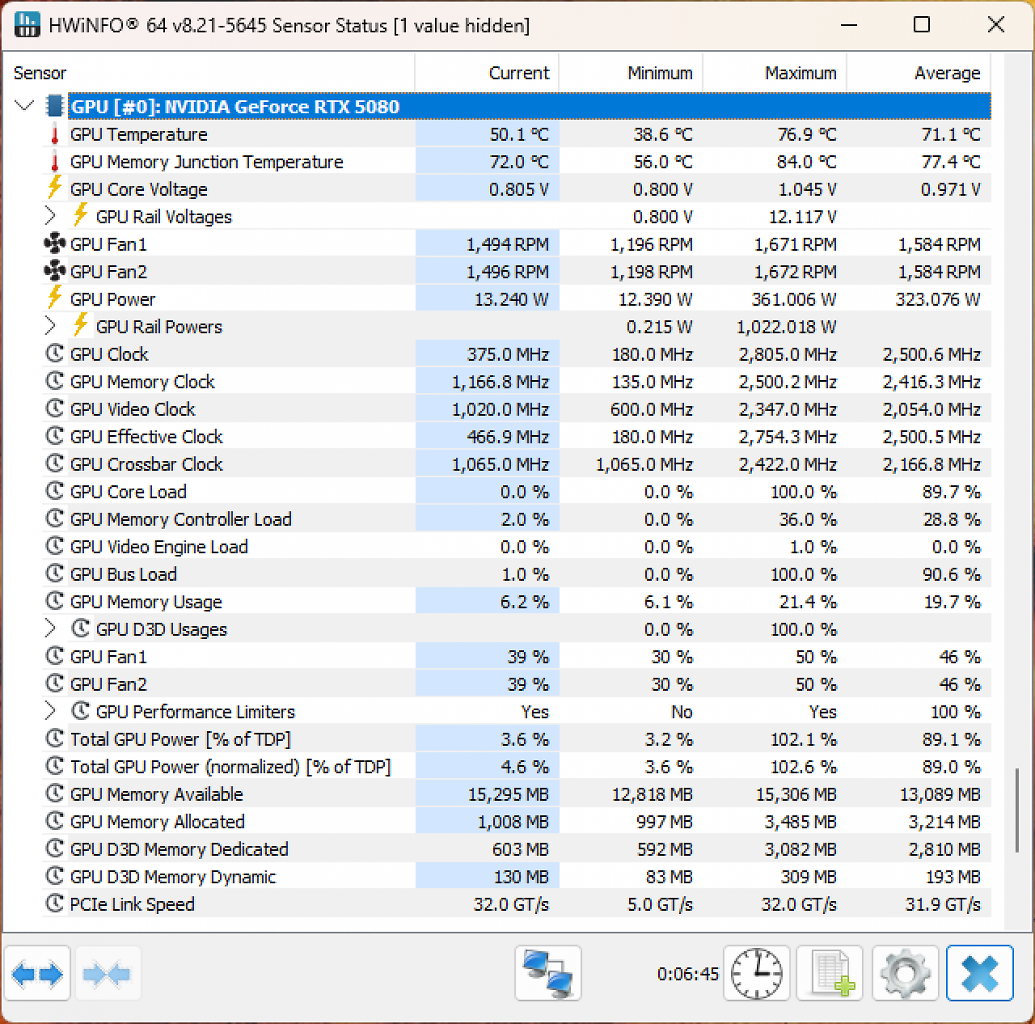Open sensor settings with the gear icon
The height and width of the screenshot is (1024, 1035).
point(905,973)
